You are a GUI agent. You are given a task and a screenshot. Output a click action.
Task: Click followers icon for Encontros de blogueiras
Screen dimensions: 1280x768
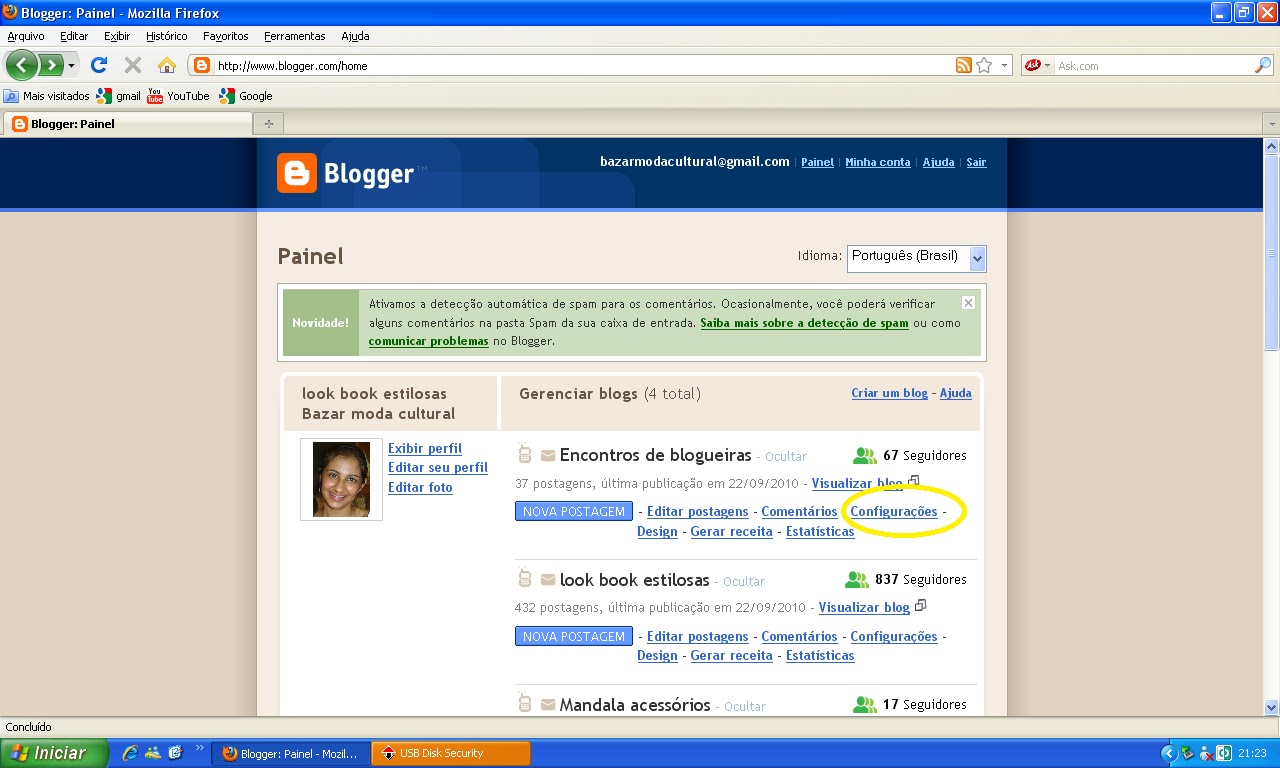(x=864, y=456)
